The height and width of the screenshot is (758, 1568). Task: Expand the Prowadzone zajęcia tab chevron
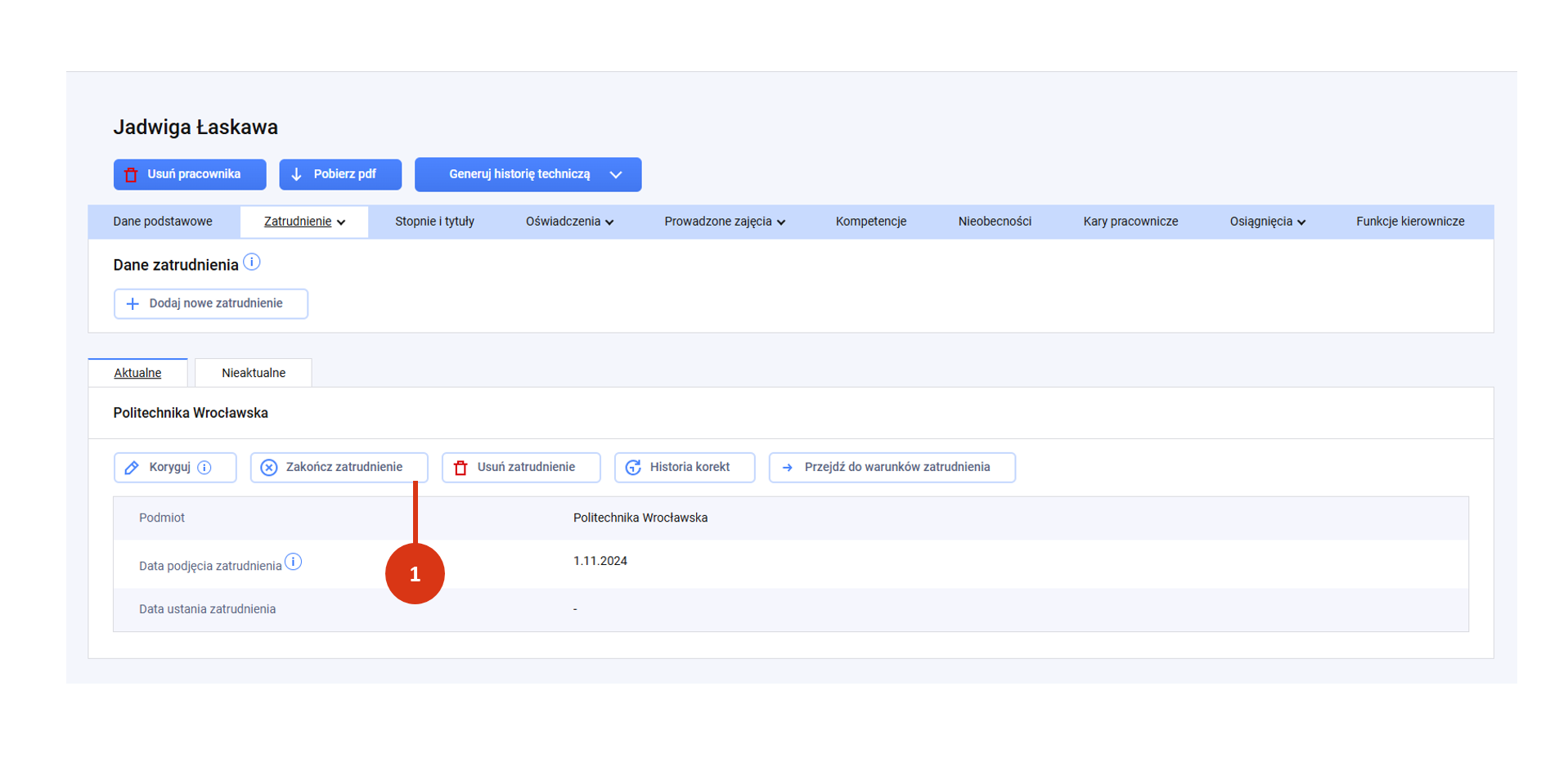[x=781, y=222]
